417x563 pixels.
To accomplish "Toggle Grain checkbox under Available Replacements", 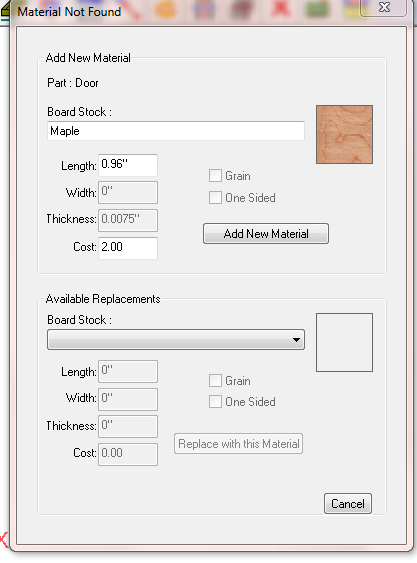I will pyautogui.click(x=215, y=381).
